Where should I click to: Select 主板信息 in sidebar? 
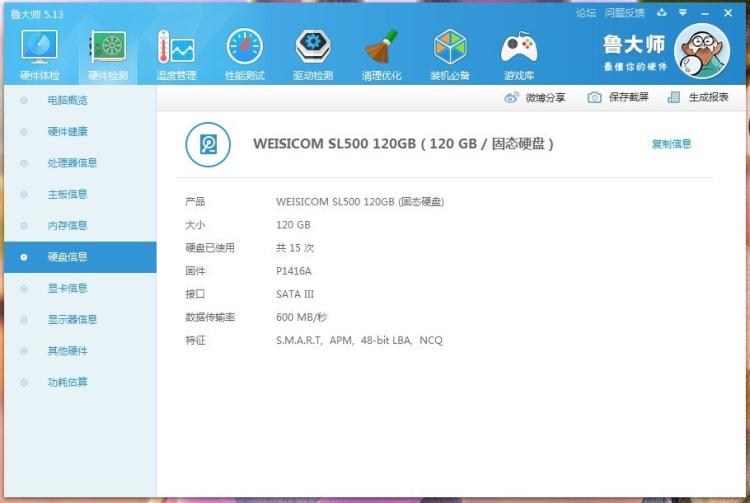tap(80, 194)
